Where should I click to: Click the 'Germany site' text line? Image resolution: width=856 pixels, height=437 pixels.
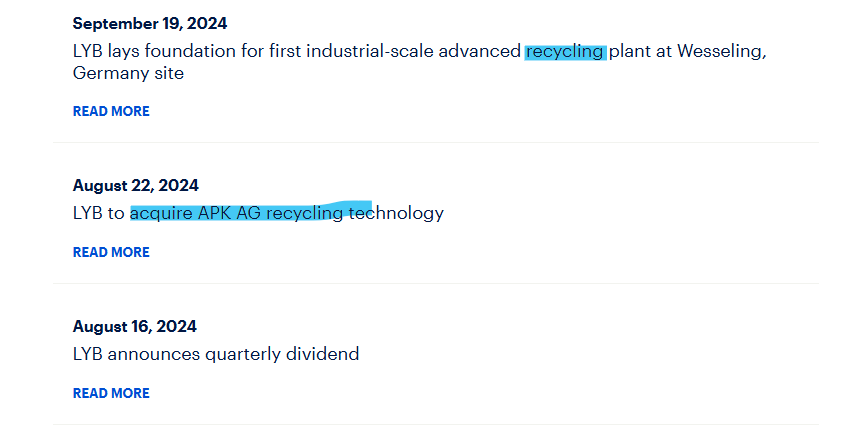(x=128, y=73)
